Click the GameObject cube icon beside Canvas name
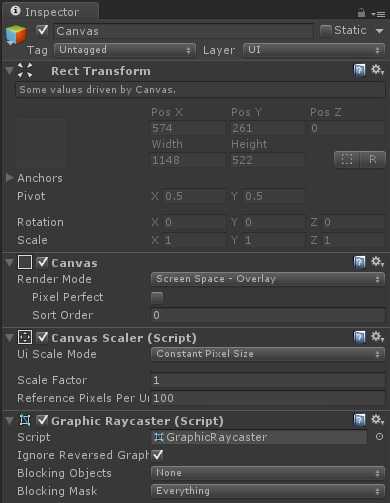 [16, 35]
